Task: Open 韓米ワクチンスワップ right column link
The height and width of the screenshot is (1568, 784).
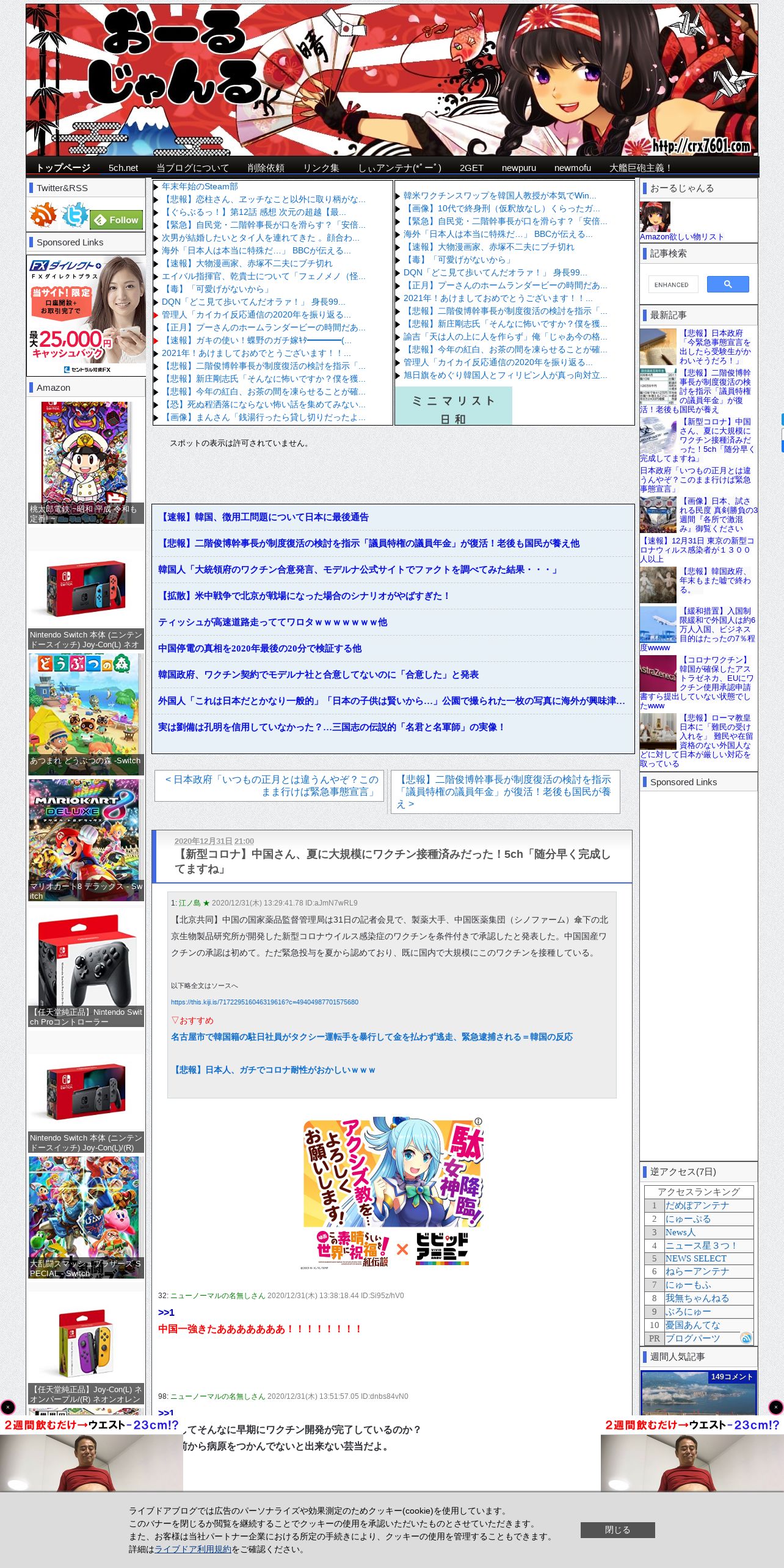Action: (499, 195)
